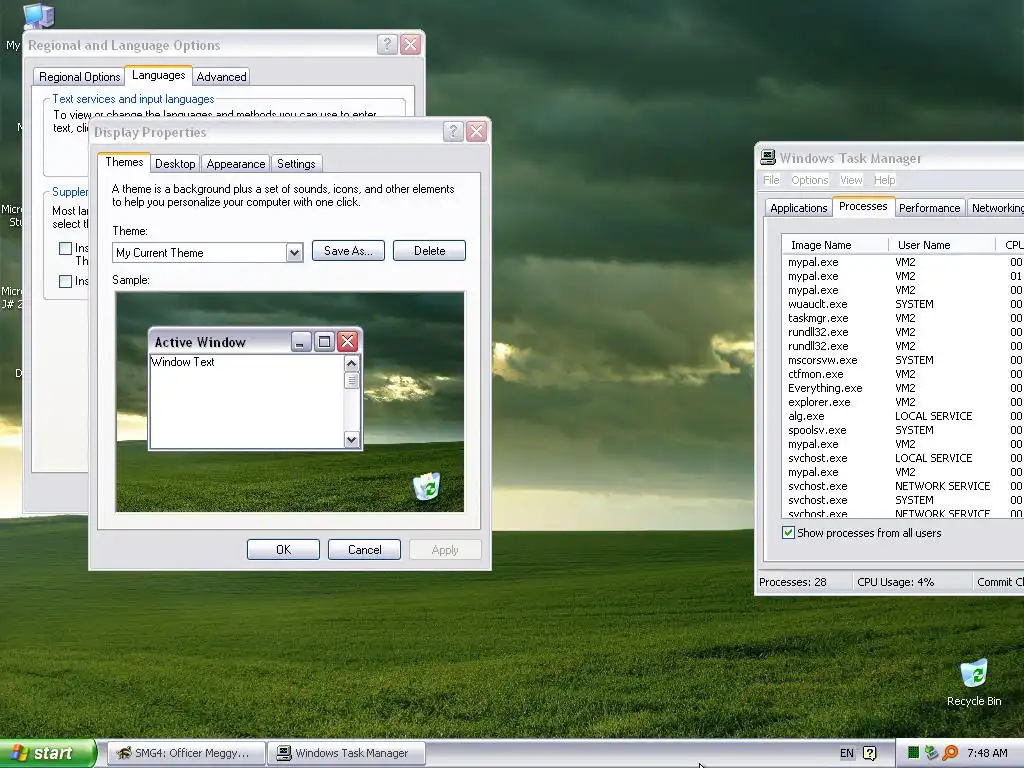Screen dimensions: 1024x768
Task: Click the clock showing 7:48 AM
Action: coord(987,753)
